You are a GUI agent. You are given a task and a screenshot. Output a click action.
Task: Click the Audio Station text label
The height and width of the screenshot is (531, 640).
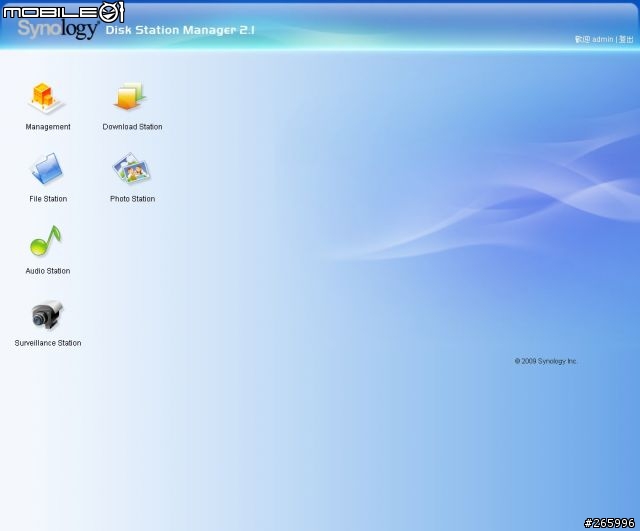click(48, 271)
